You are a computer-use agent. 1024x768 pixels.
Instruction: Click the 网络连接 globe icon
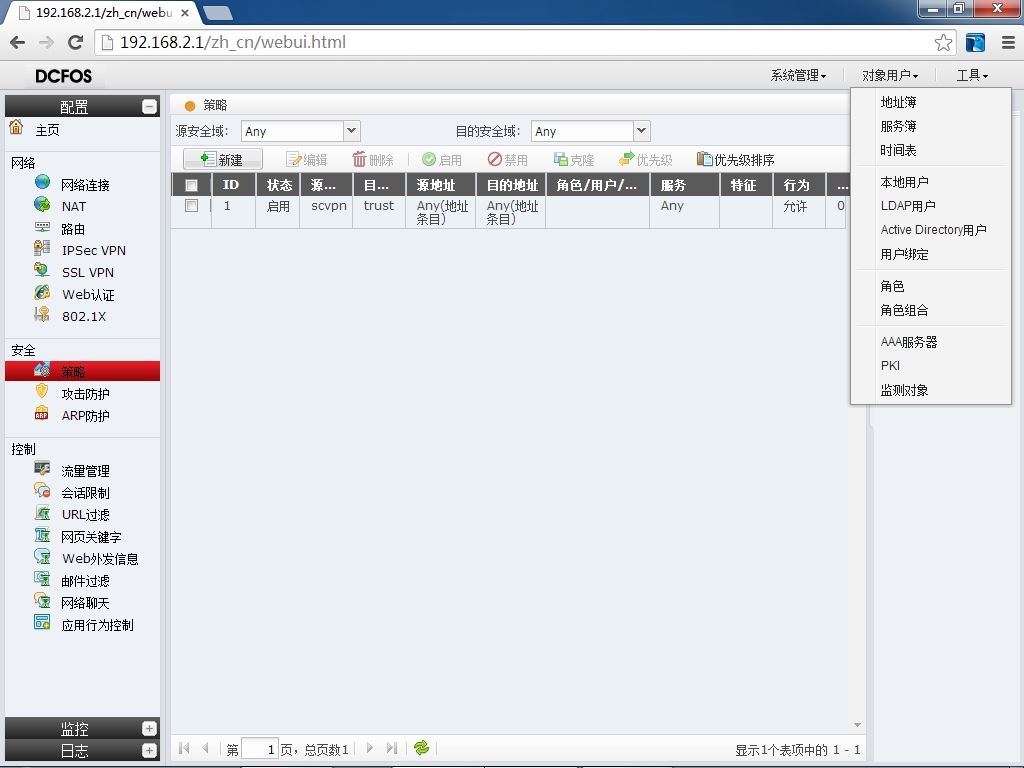tap(42, 182)
